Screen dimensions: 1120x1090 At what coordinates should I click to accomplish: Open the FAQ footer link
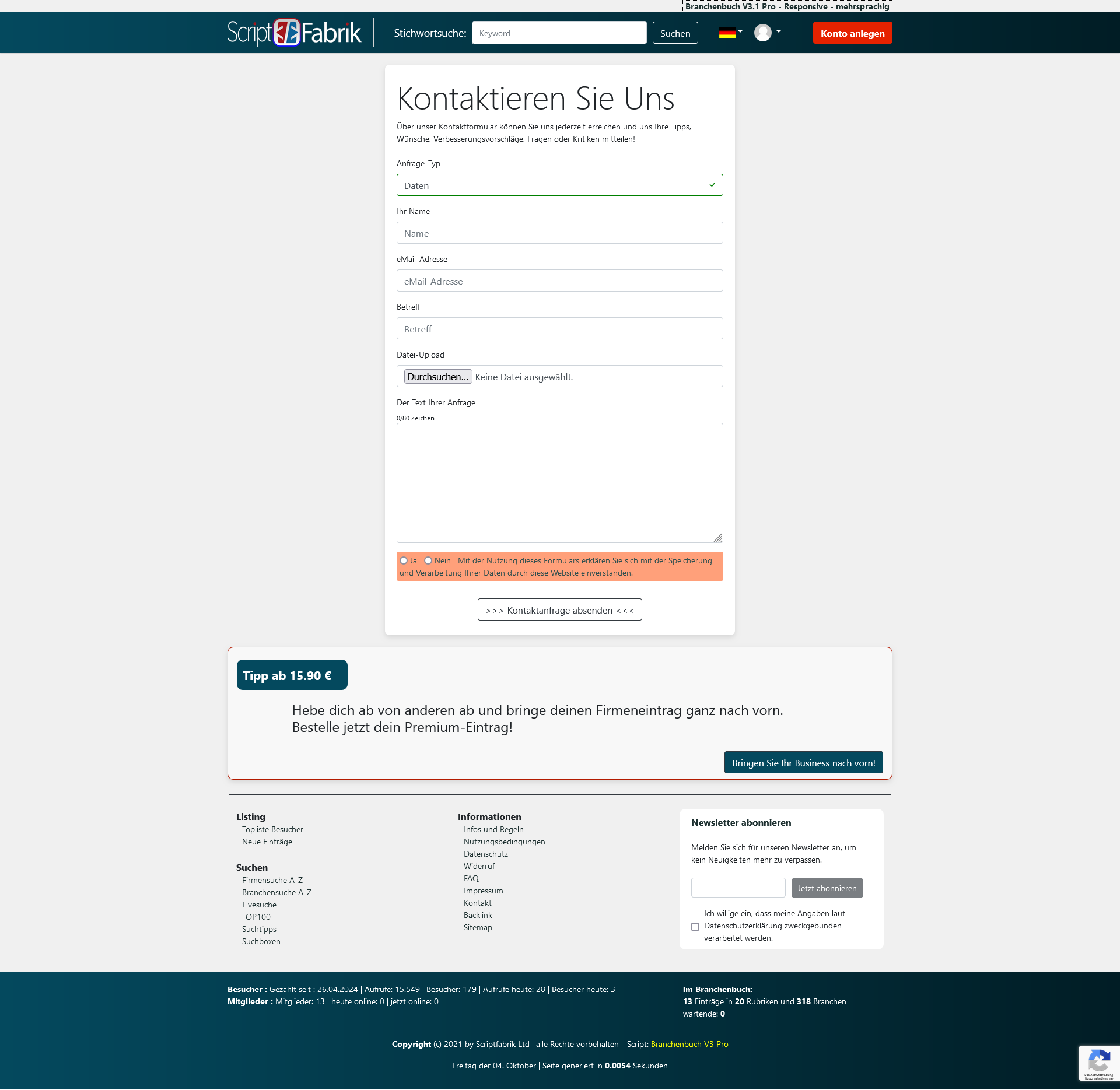click(x=471, y=879)
